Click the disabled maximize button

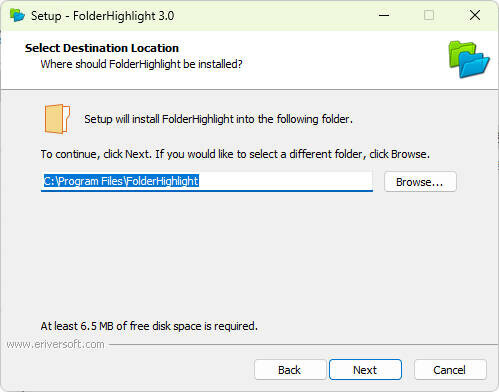pyautogui.click(x=429, y=15)
